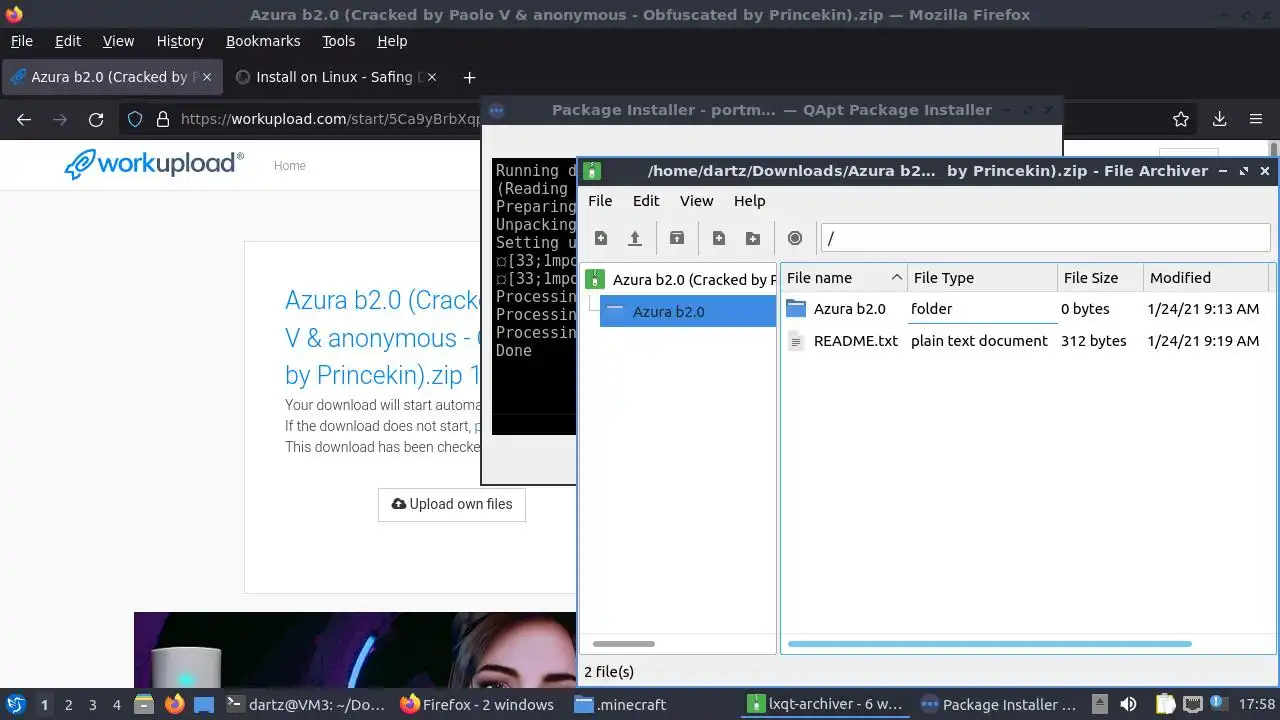Click the volume speaker tray icon

tap(1128, 704)
